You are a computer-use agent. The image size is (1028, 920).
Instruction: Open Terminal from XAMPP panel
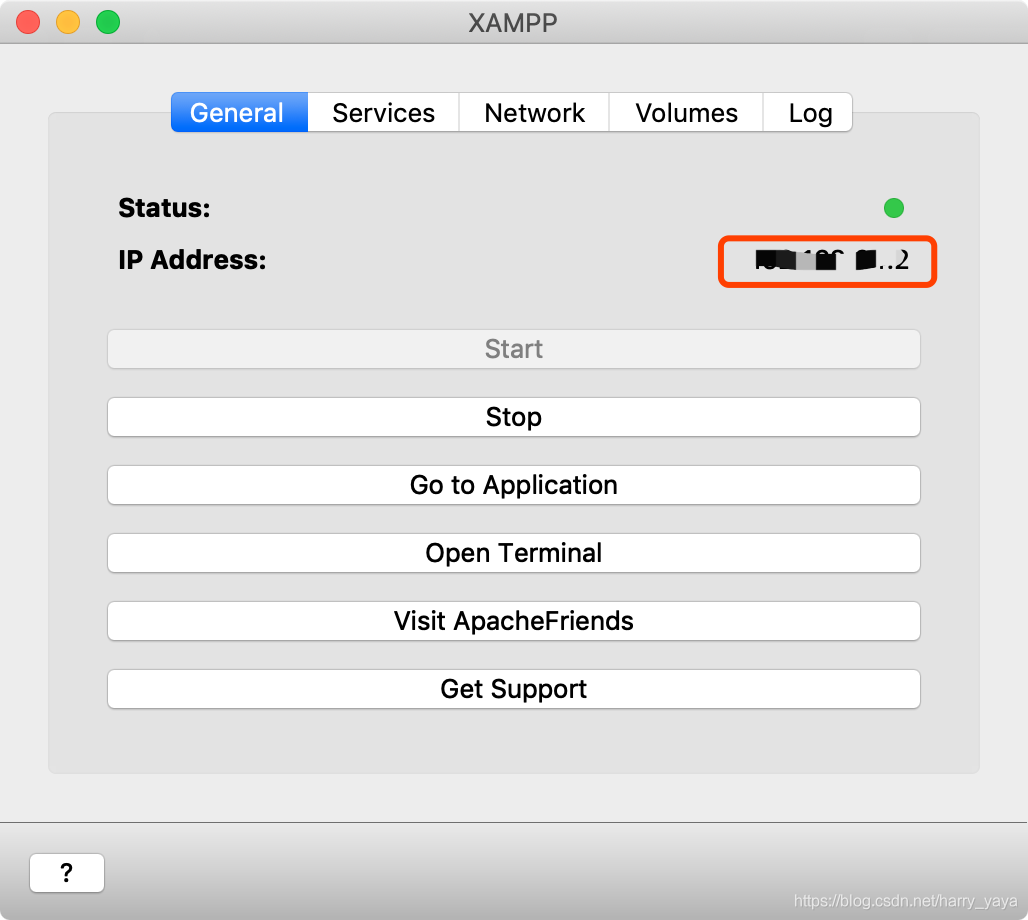pos(514,553)
